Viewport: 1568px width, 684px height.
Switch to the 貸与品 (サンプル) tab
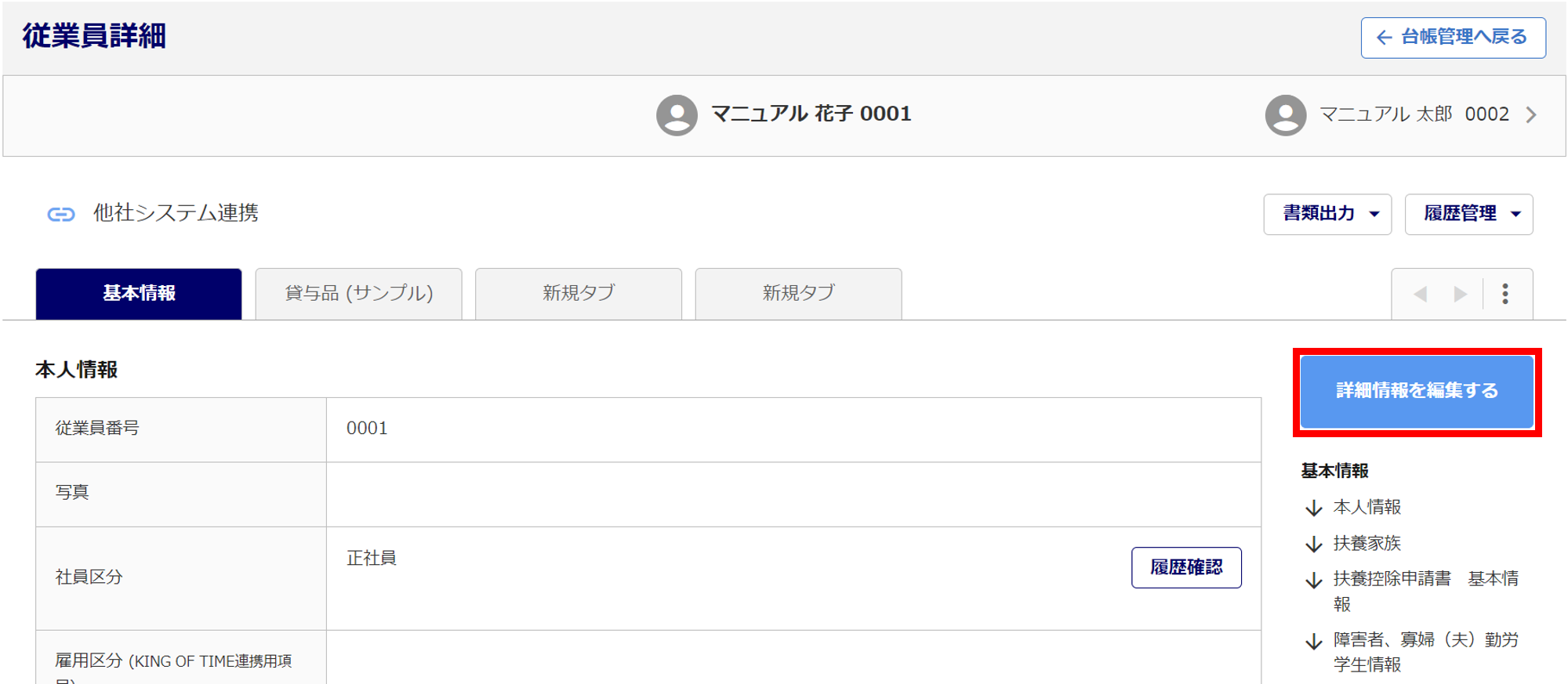358,294
